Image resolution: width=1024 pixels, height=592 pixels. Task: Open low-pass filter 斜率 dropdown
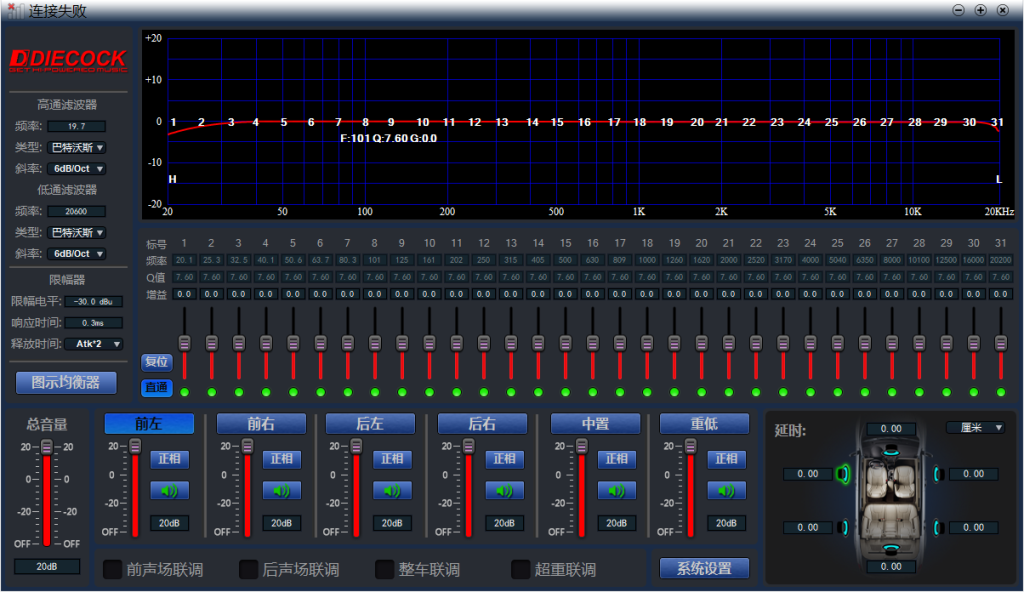pyautogui.click(x=77, y=254)
